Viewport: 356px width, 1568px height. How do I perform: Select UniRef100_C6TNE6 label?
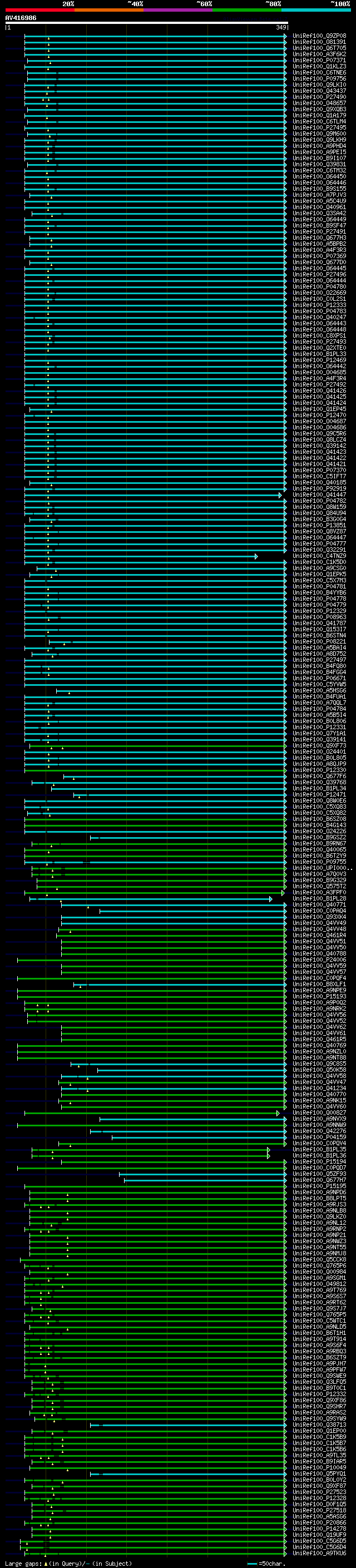(319, 72)
